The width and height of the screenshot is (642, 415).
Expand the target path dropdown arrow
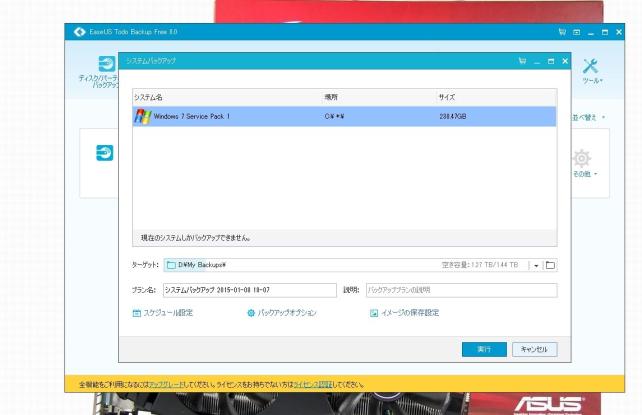point(536,266)
